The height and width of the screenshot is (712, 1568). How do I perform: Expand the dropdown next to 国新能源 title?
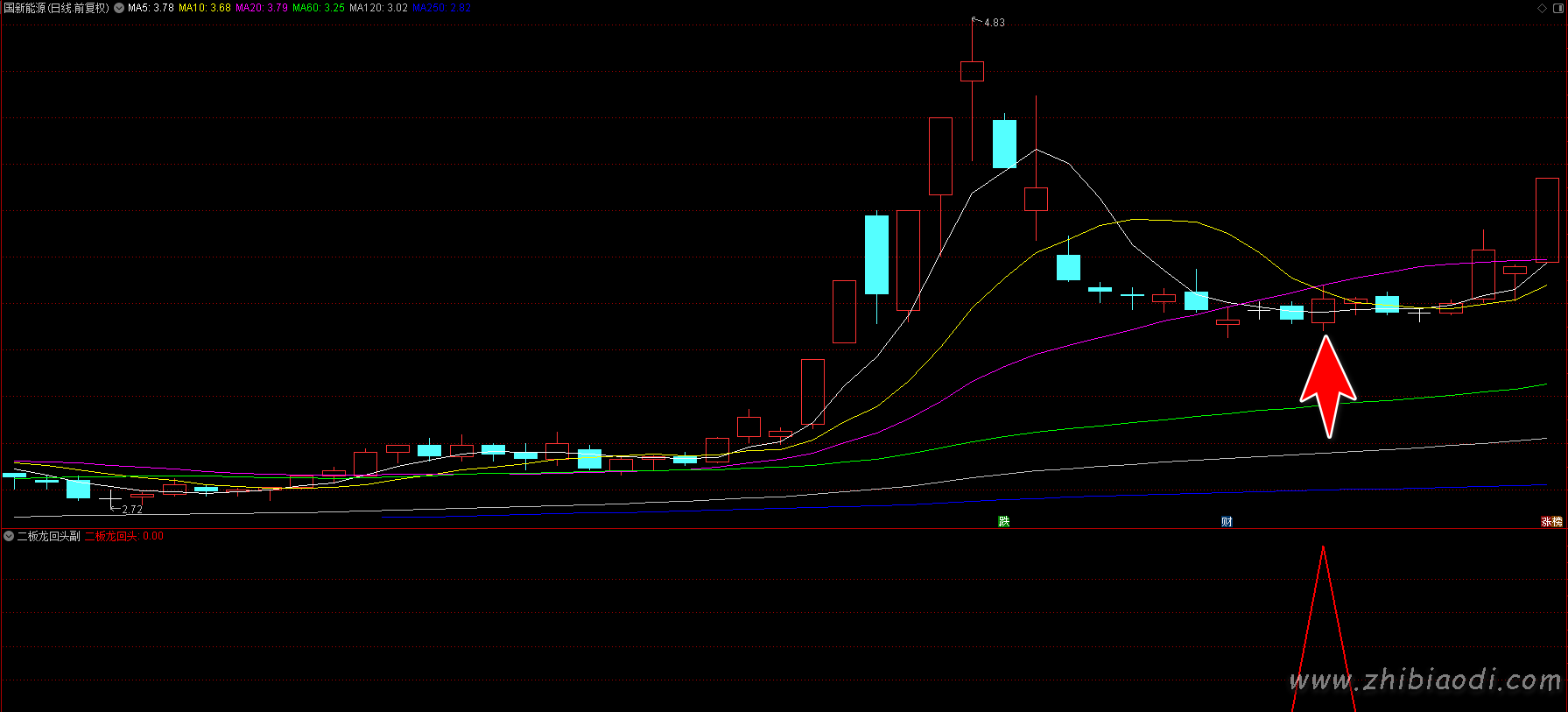pos(119,8)
